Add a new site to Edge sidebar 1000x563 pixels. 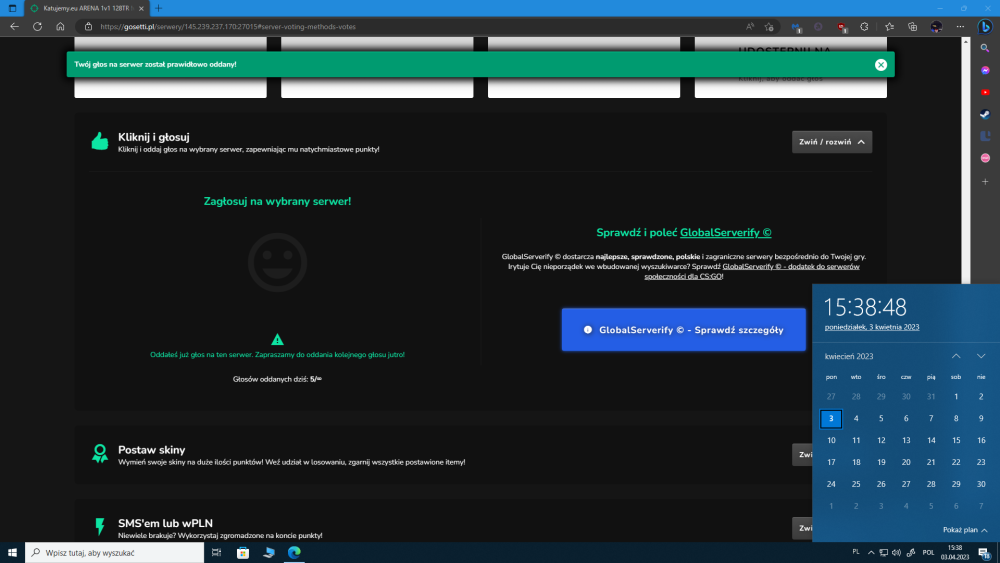985,182
